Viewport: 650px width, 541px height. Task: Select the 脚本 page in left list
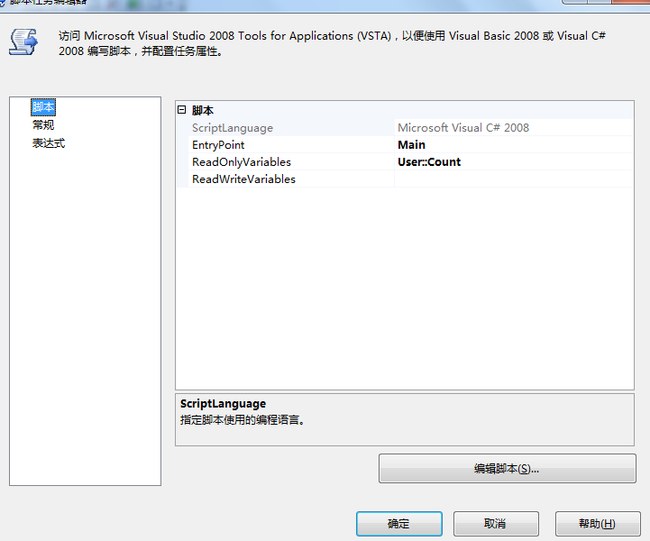coord(43,107)
